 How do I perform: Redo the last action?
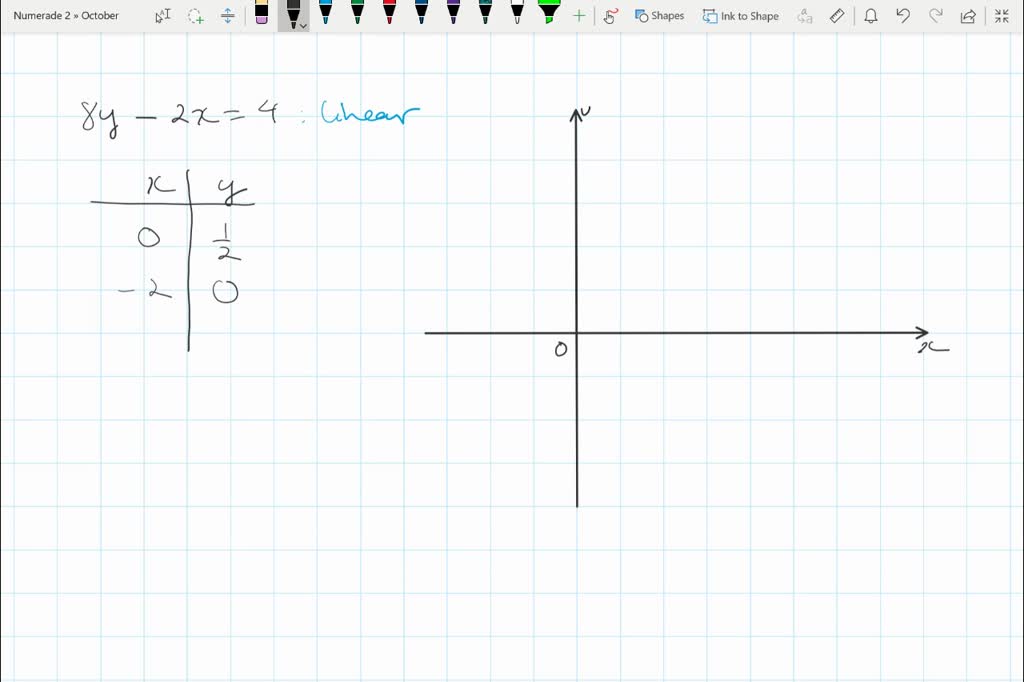(x=934, y=15)
